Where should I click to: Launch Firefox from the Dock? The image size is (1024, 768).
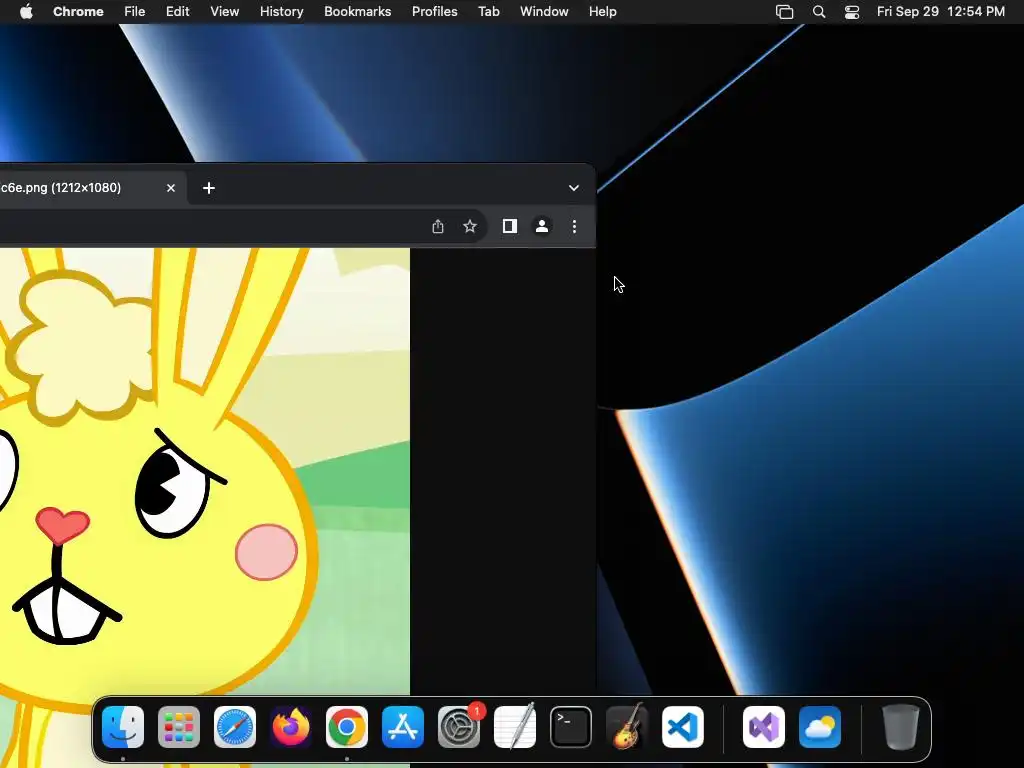pos(291,727)
